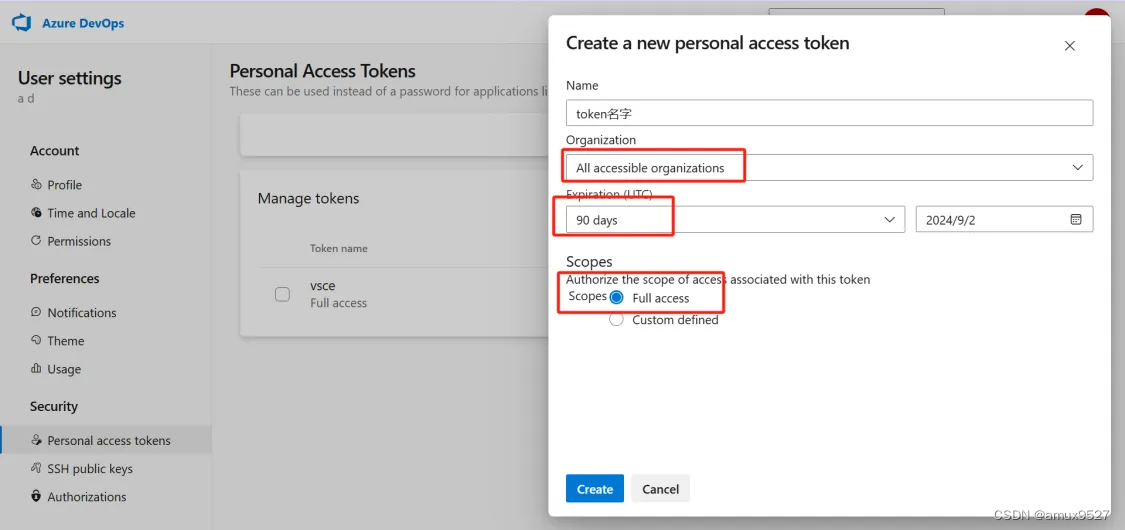Open the 90 days expiration dropdown
1125x530 pixels.
[x=735, y=219]
